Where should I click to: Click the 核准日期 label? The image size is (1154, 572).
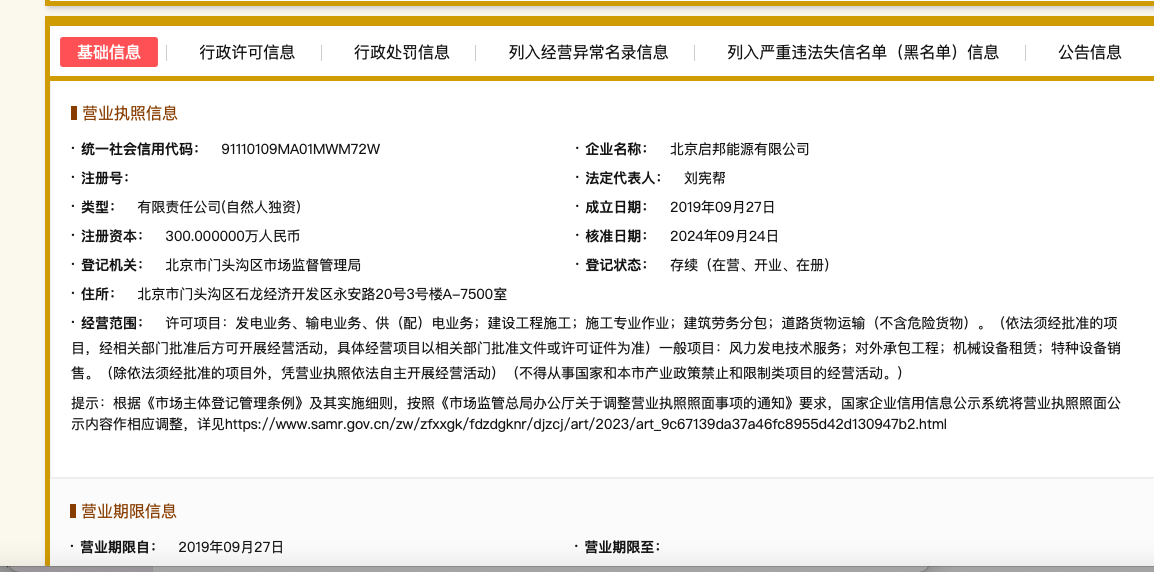(616, 236)
